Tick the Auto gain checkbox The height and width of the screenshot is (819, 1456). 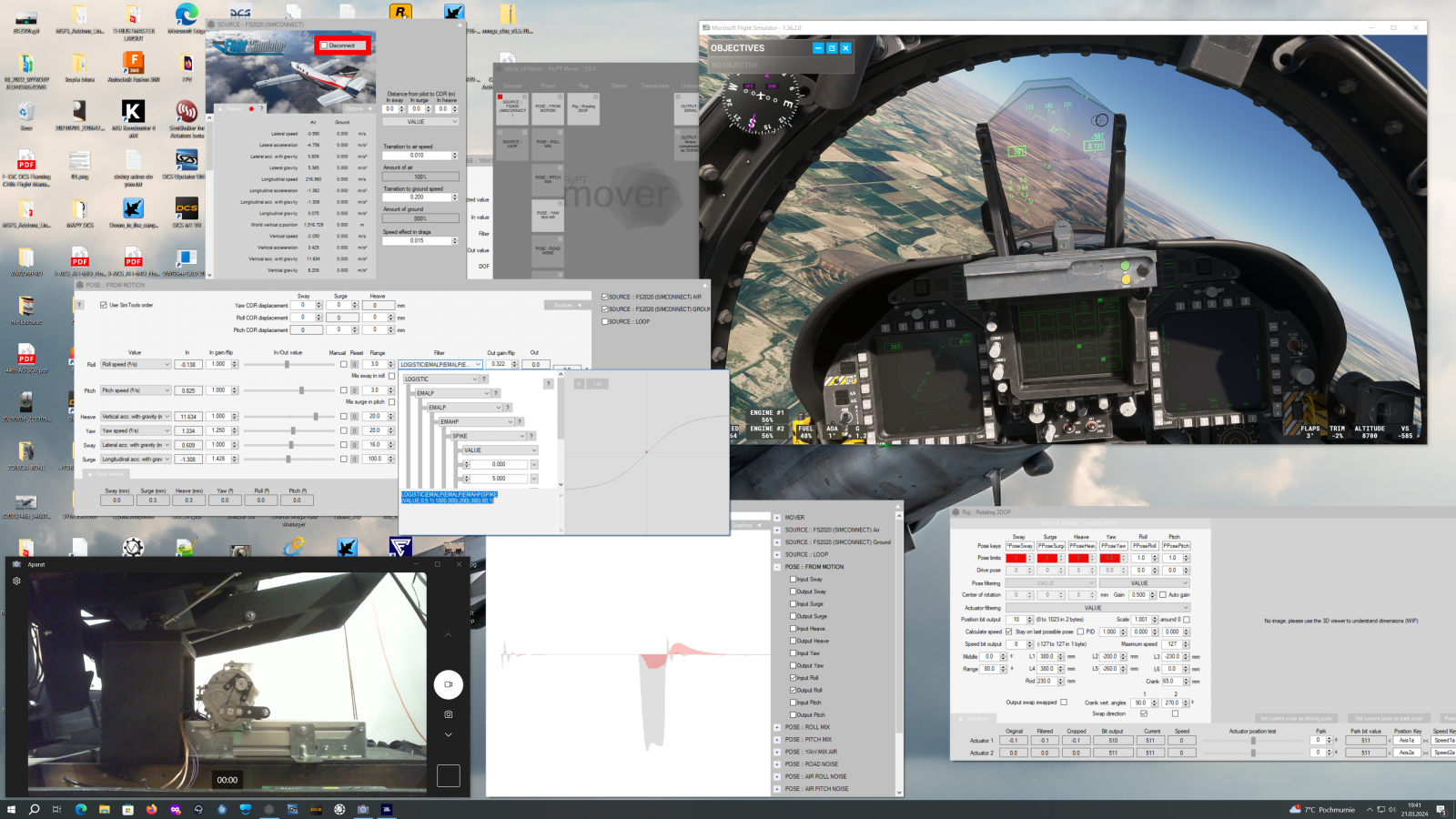click(1163, 594)
